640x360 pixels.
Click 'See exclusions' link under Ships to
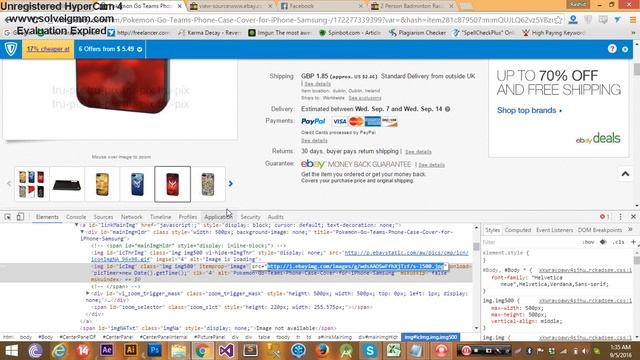click(364, 98)
